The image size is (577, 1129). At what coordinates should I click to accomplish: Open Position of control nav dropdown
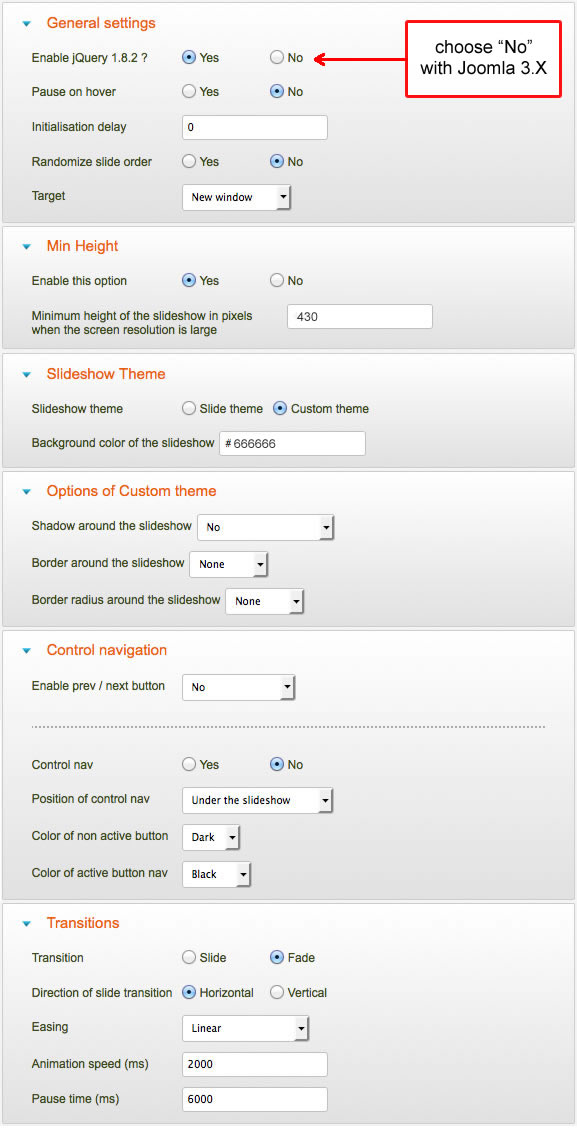(257, 800)
